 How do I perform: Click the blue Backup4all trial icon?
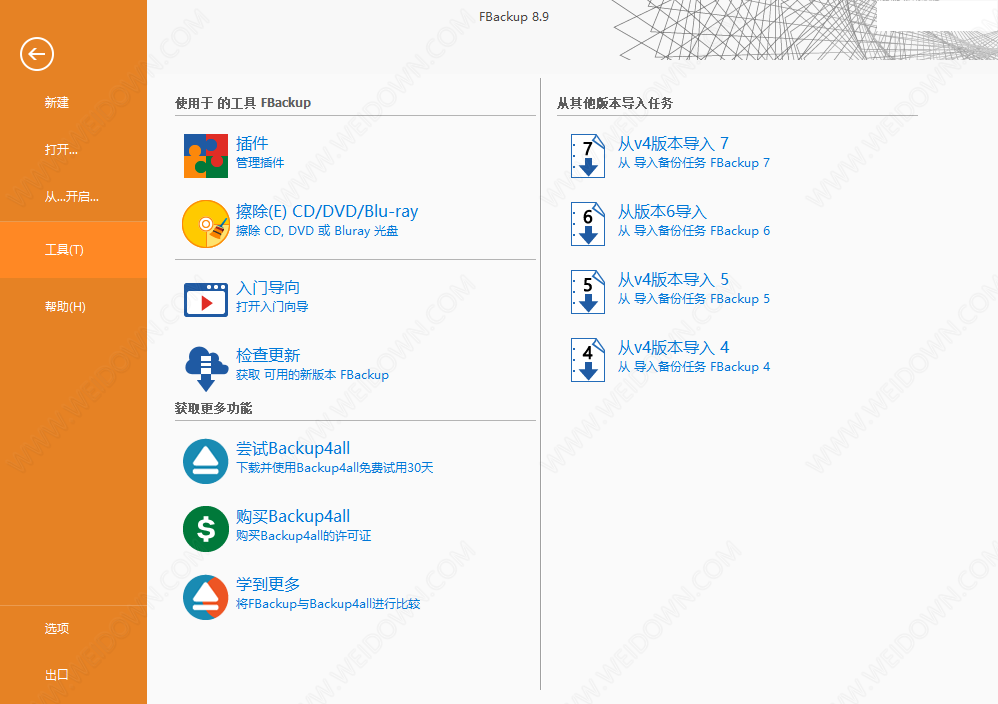point(206,461)
